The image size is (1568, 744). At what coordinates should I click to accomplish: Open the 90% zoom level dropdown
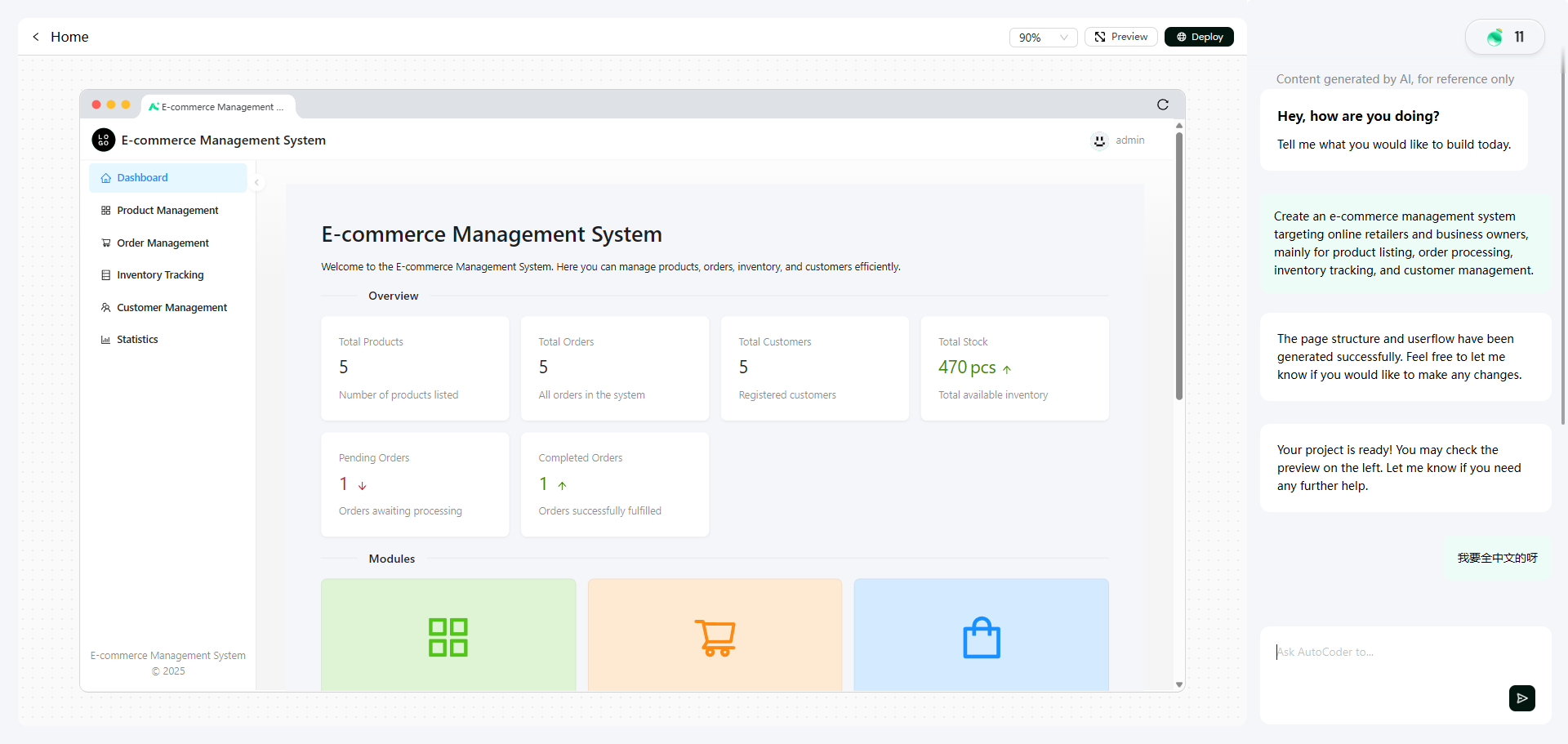click(1043, 38)
